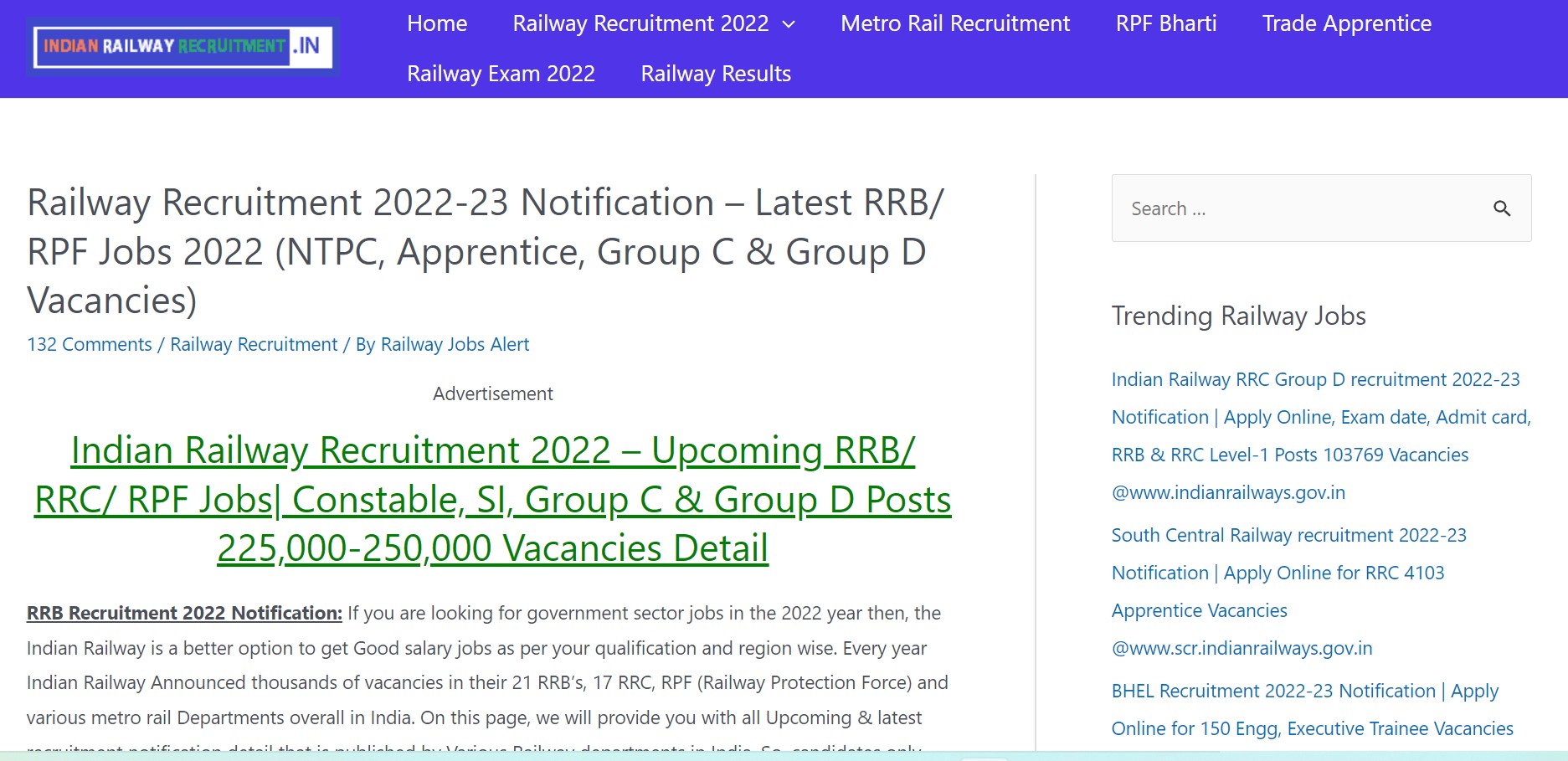The width and height of the screenshot is (1568, 761).
Task: Open the Railway Jobs Alert author link
Action: click(455, 344)
